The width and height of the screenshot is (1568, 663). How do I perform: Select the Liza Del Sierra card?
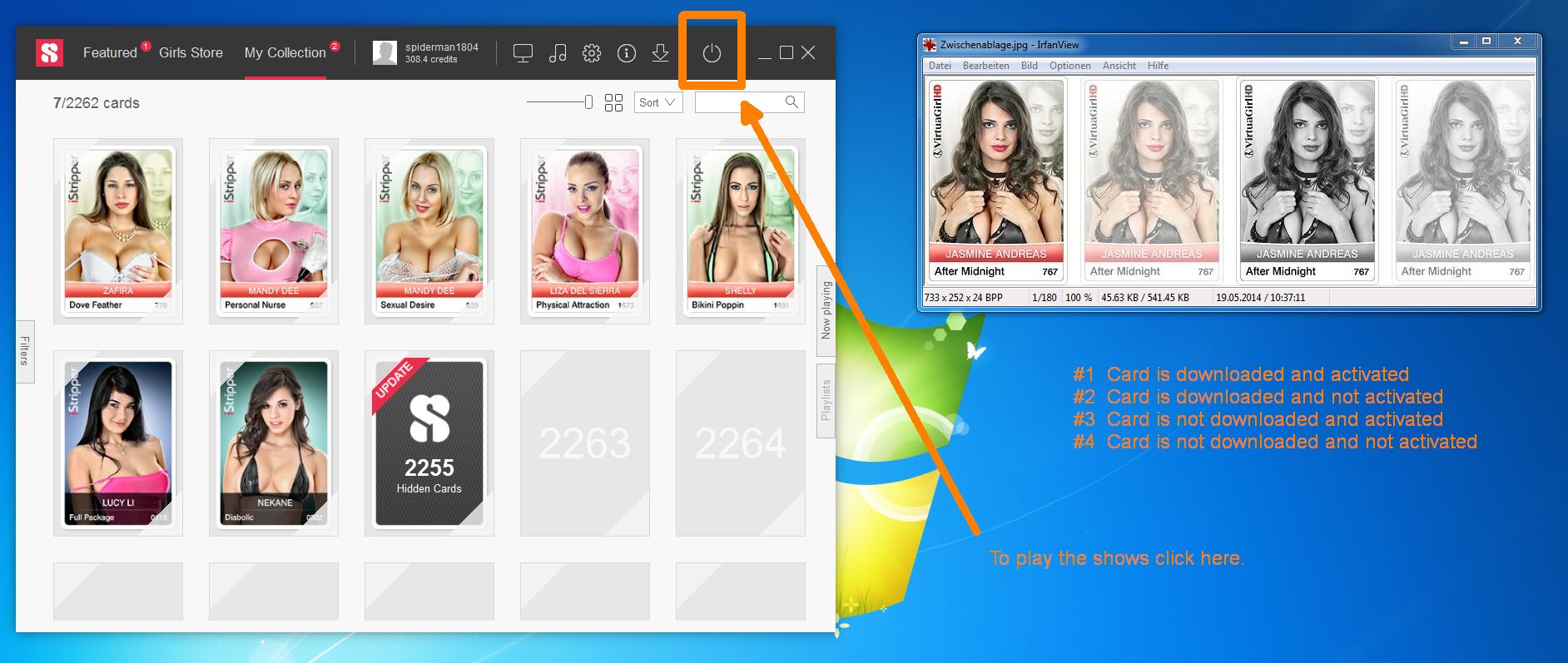coord(585,231)
